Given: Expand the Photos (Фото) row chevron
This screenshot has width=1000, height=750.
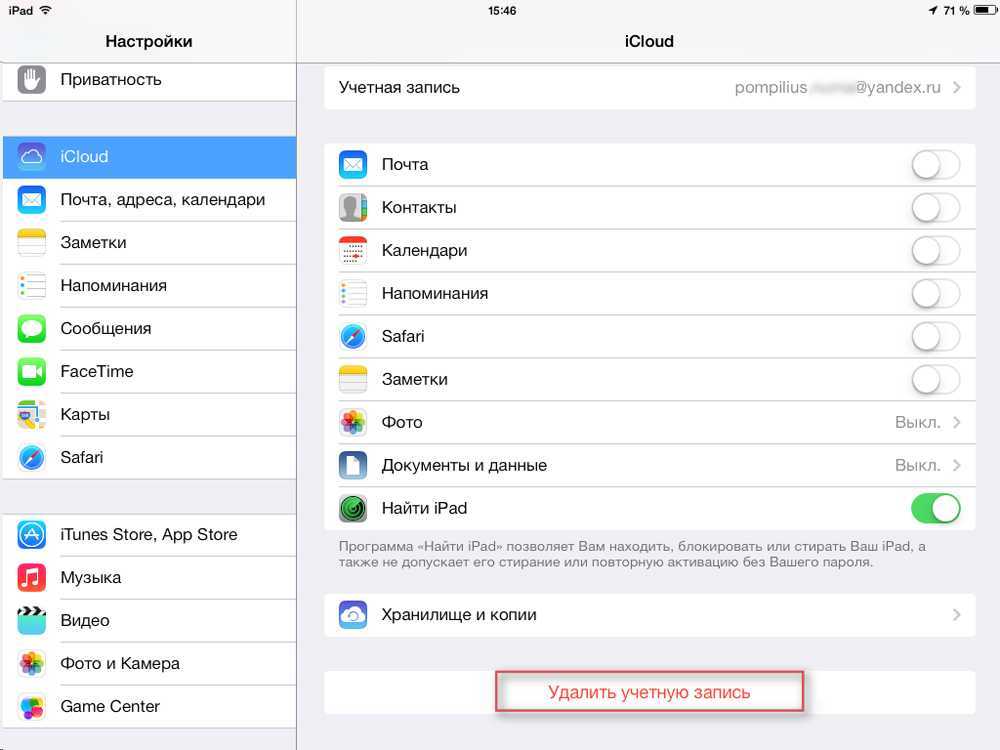Looking at the screenshot, I should [957, 422].
